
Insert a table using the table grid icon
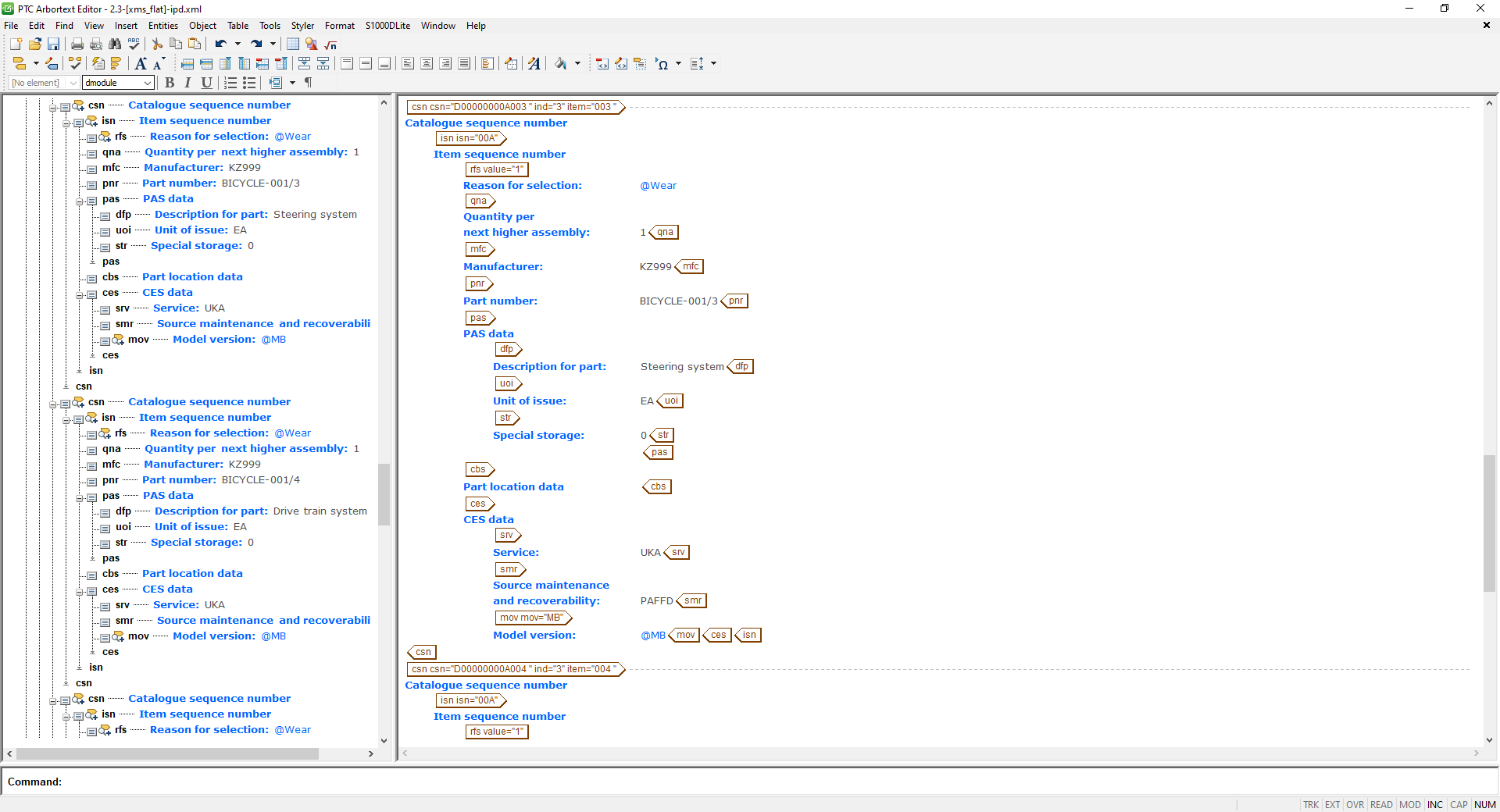click(292, 45)
